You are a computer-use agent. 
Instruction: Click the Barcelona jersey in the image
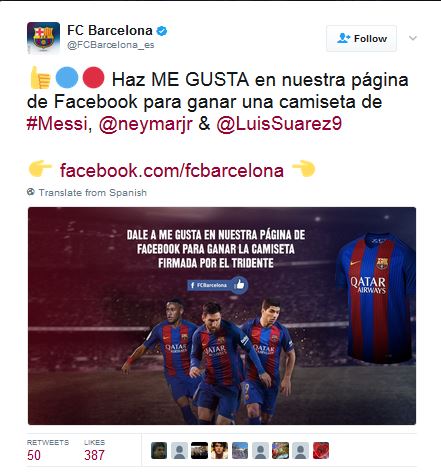(x=376, y=298)
